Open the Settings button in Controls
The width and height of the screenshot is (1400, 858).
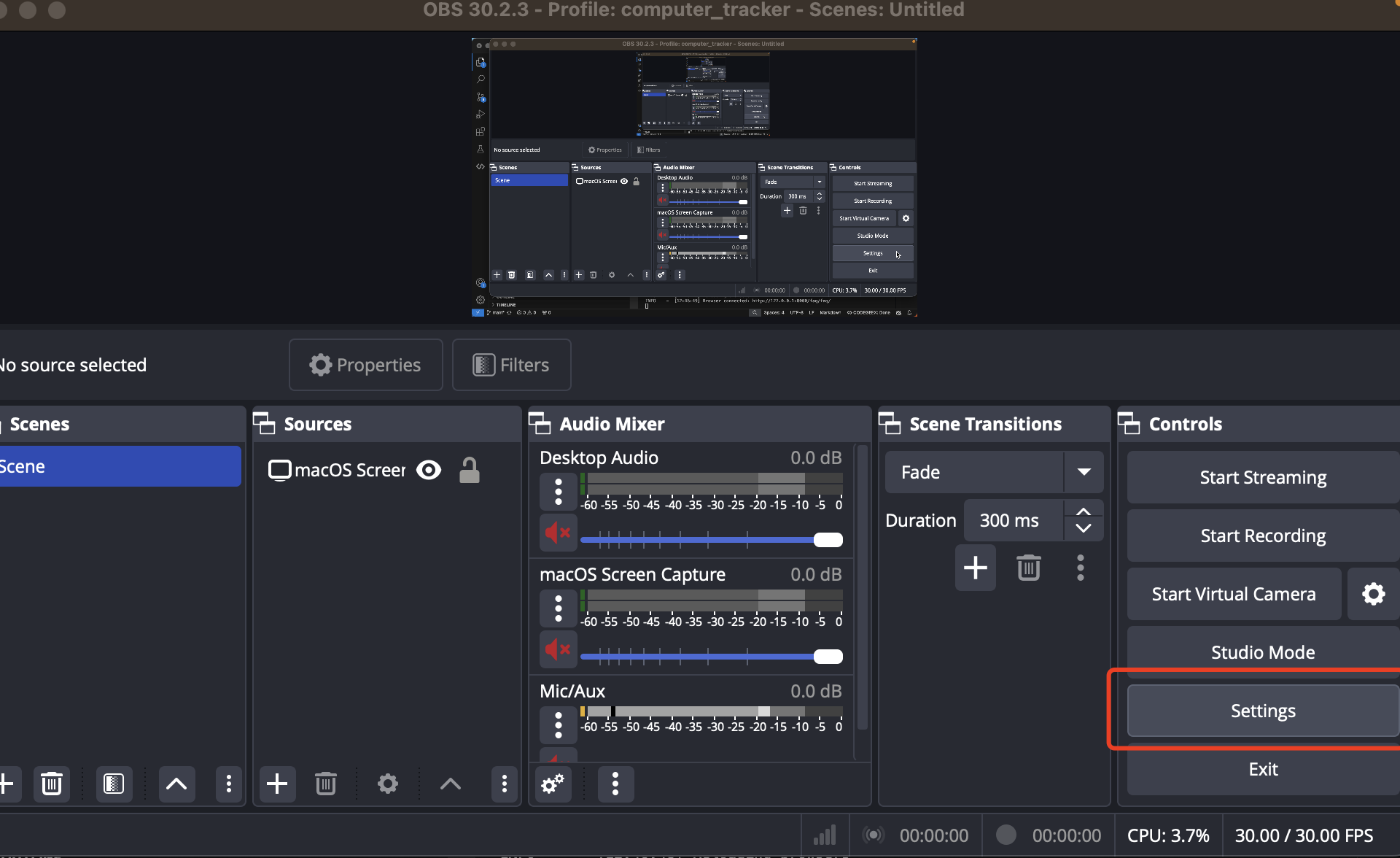pos(1263,711)
